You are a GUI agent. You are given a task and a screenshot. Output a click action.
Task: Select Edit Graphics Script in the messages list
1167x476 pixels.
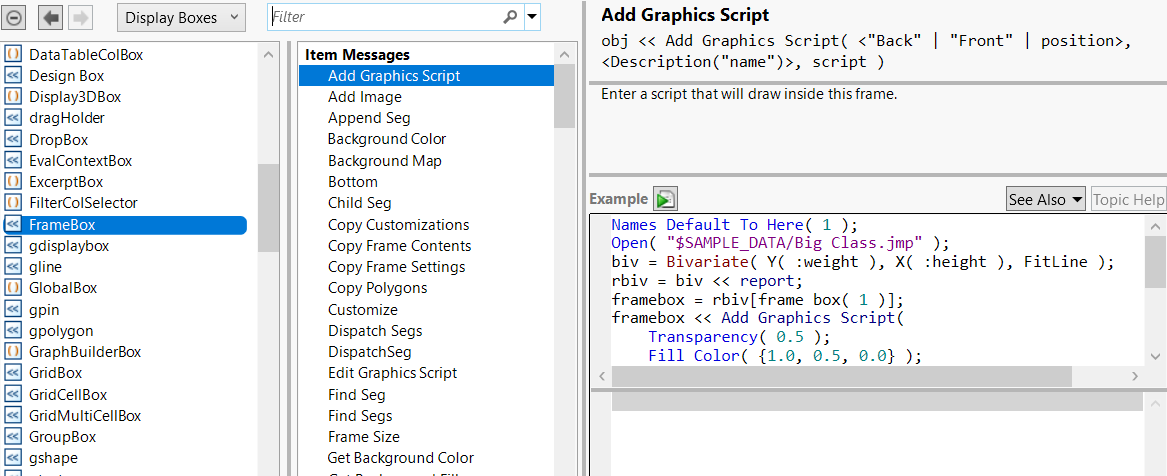point(392,373)
